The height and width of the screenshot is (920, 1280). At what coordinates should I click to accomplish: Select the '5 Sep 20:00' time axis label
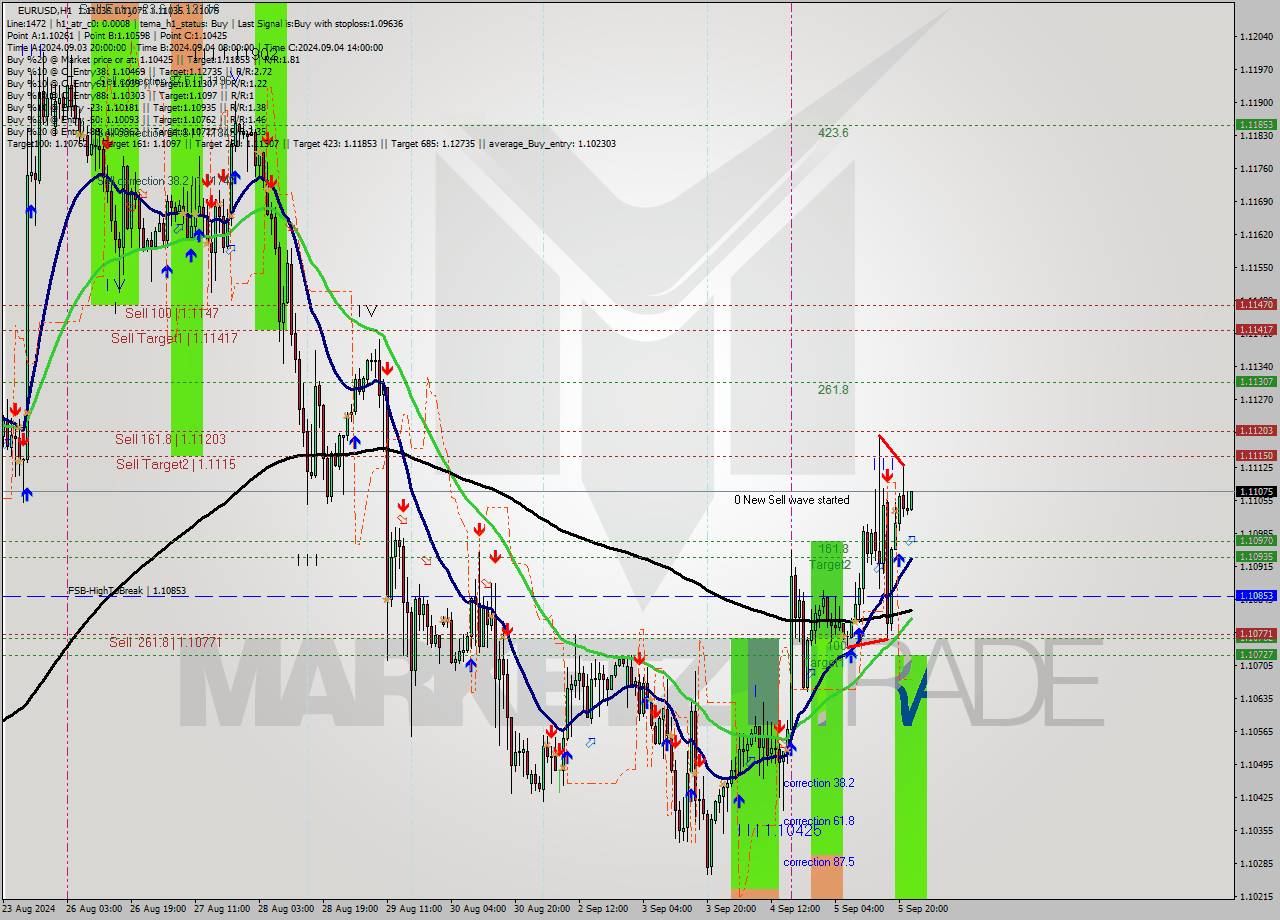[x=923, y=909]
